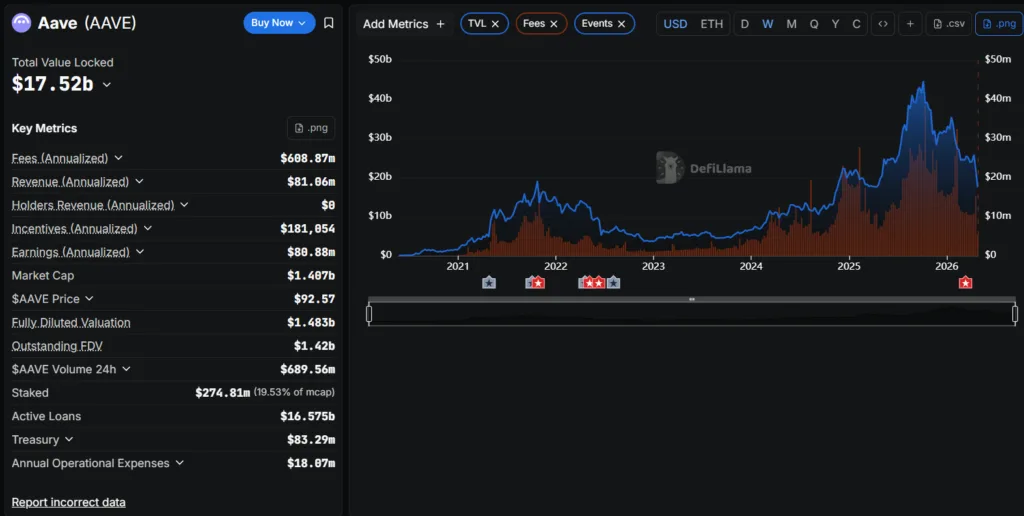The height and width of the screenshot is (516, 1024).
Task: Click the blue star event marker near 2021
Action: pos(489,283)
